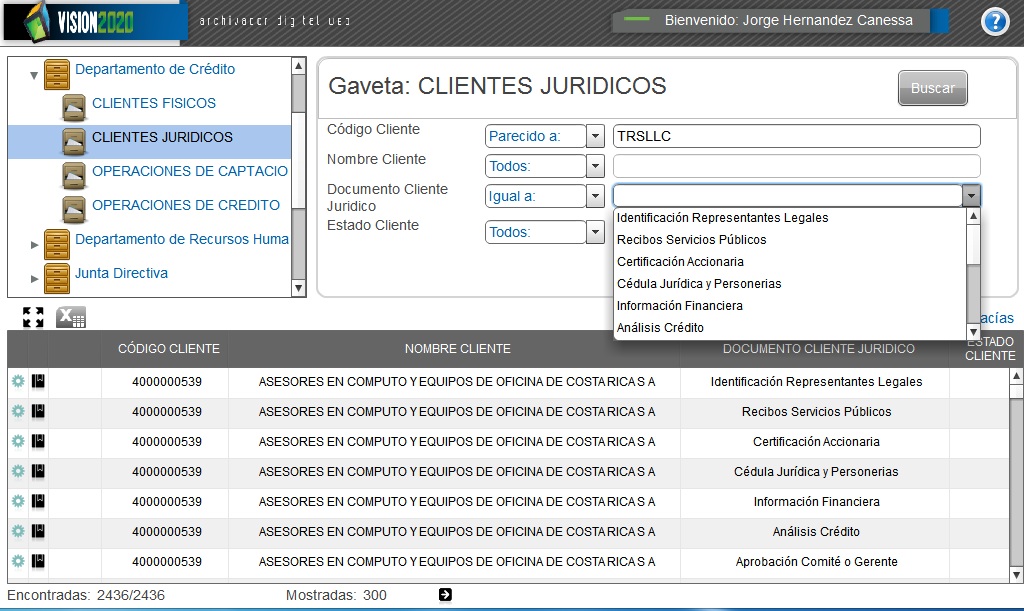Open the help question mark icon

coord(995,22)
